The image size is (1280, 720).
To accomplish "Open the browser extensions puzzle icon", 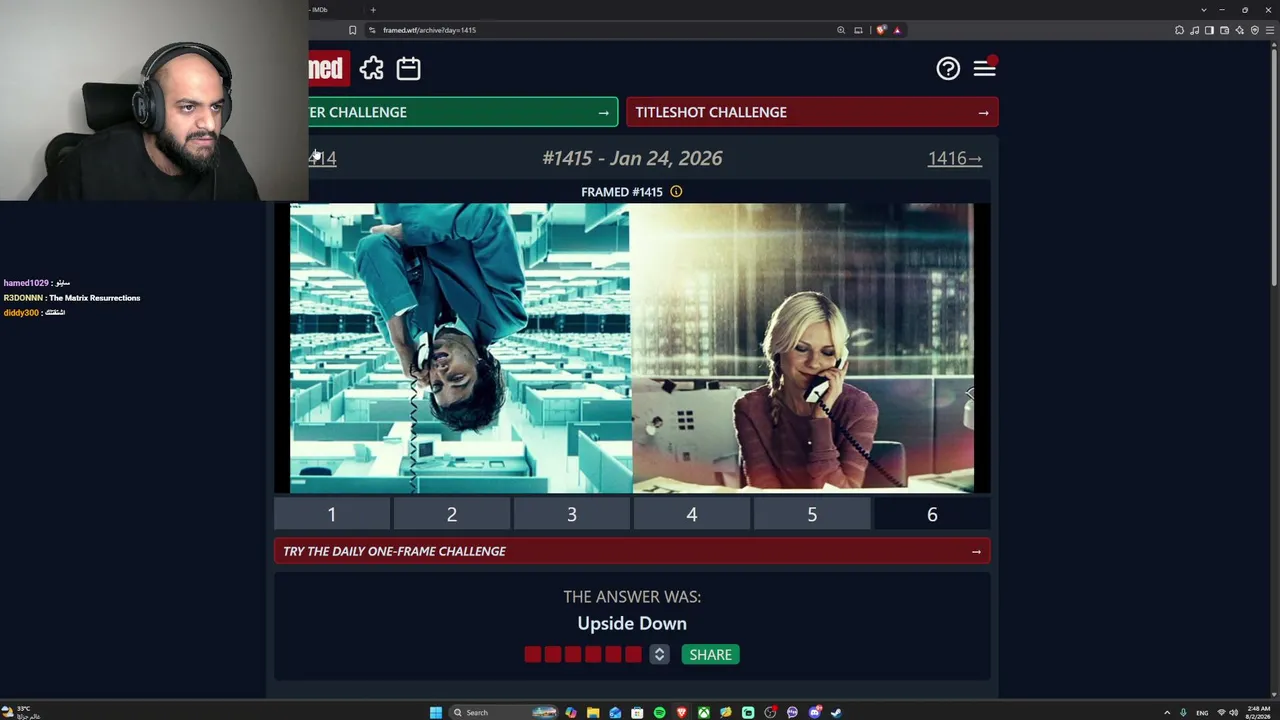I will point(1180,30).
